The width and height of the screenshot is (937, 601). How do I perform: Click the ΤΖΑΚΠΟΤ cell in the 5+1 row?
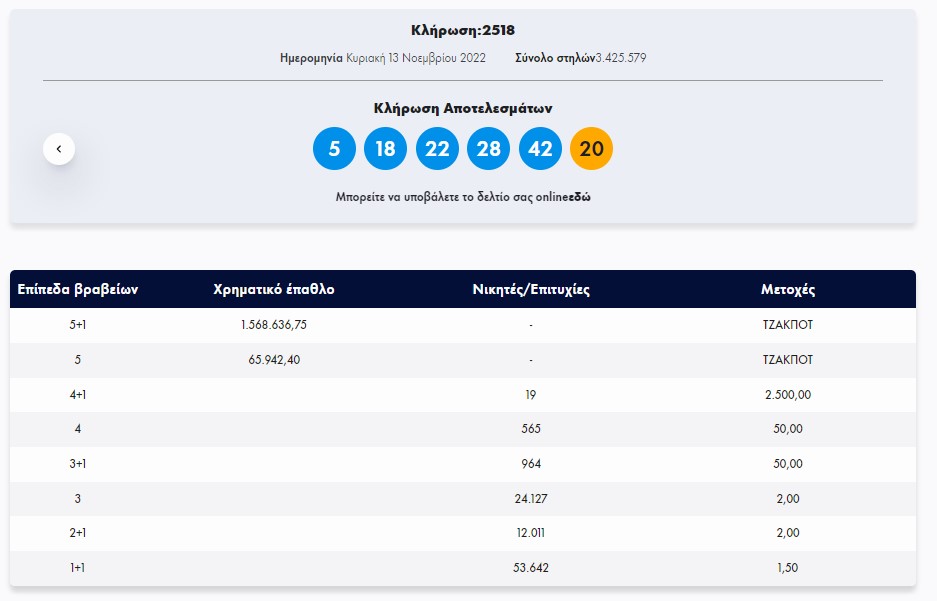pos(788,325)
